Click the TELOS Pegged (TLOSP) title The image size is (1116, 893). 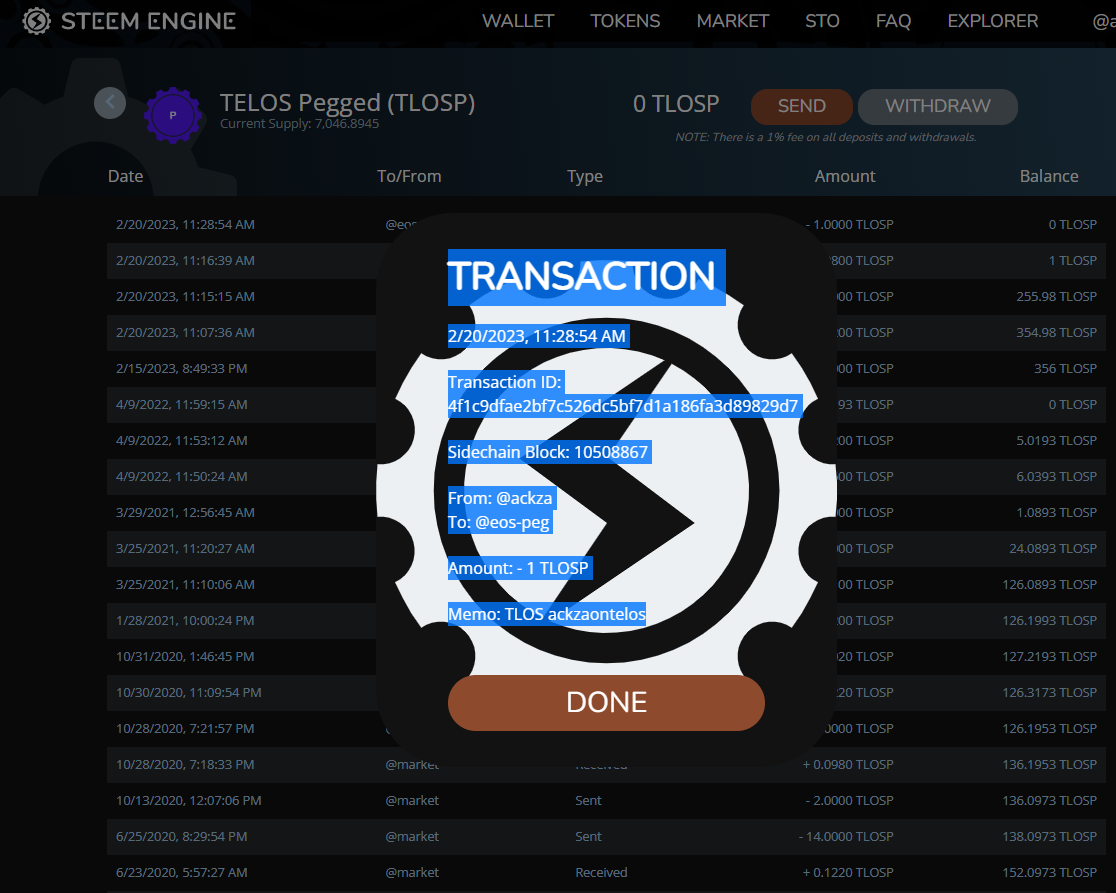[347, 103]
